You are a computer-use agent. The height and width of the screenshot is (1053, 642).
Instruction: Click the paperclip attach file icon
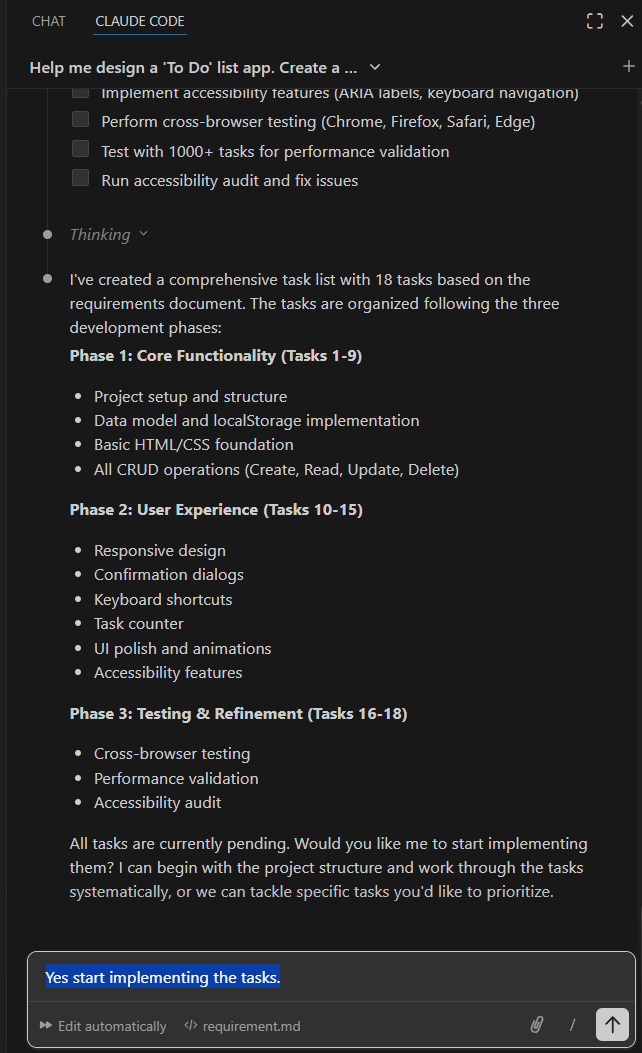(537, 1024)
